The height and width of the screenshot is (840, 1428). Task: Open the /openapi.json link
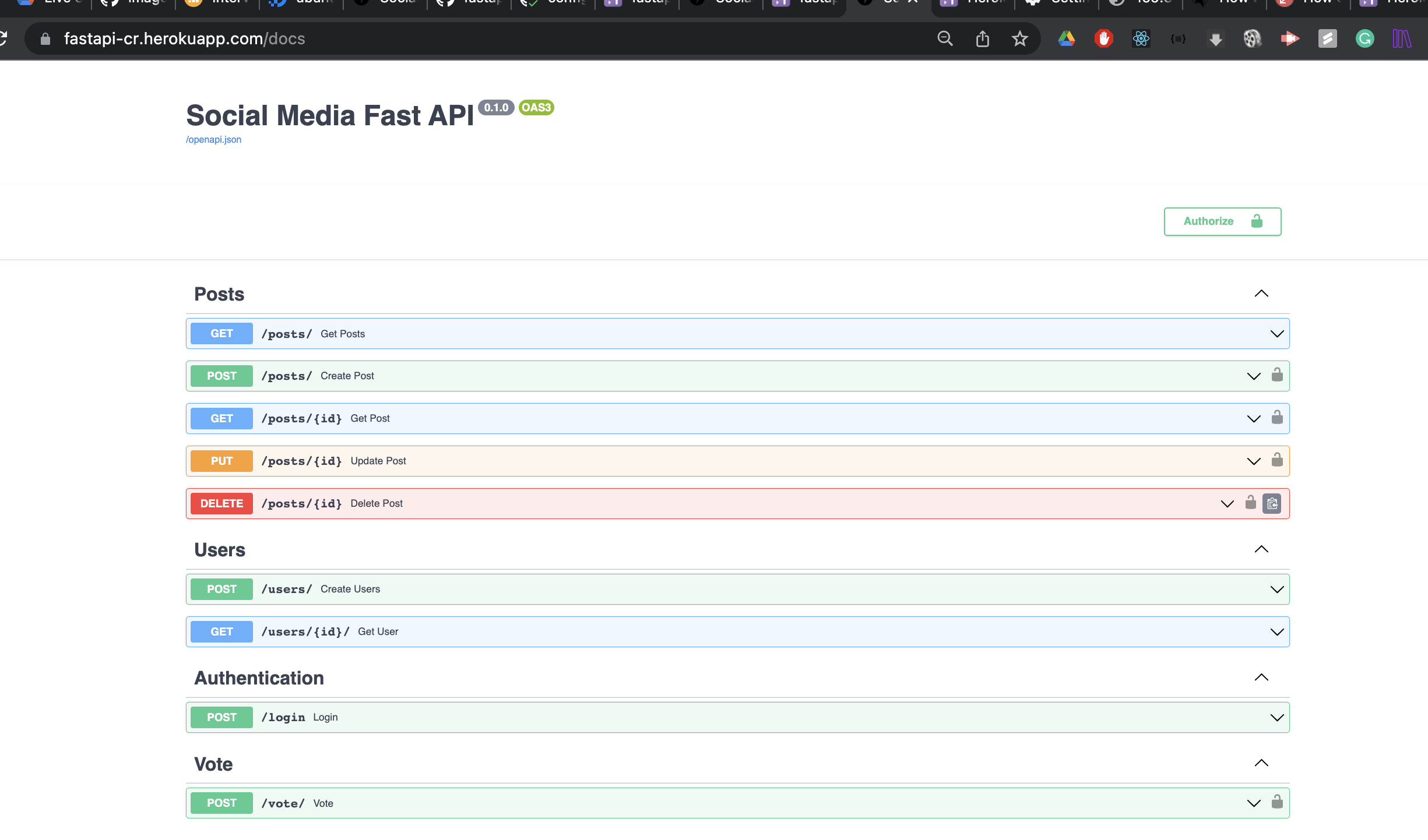click(x=213, y=139)
